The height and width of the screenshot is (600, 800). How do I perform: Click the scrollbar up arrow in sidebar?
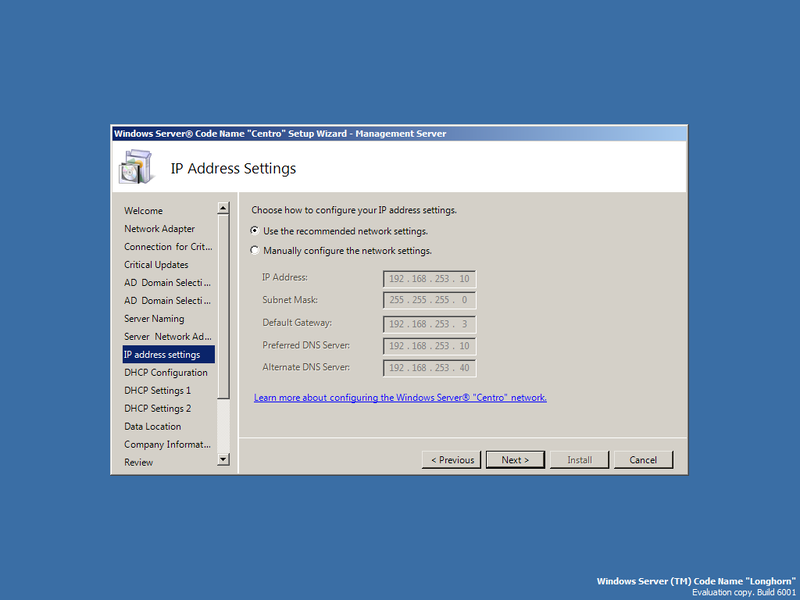point(224,208)
